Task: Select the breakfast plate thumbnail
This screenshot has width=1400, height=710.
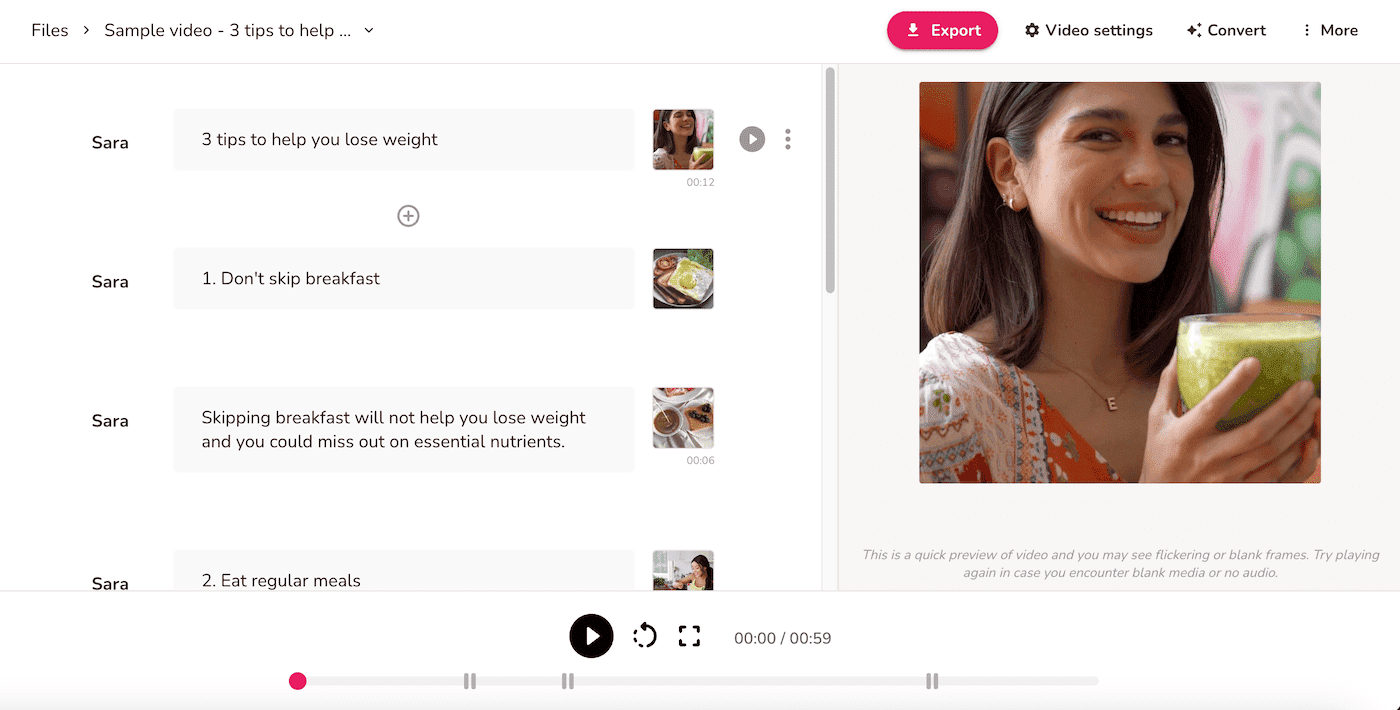Action: tap(683, 278)
